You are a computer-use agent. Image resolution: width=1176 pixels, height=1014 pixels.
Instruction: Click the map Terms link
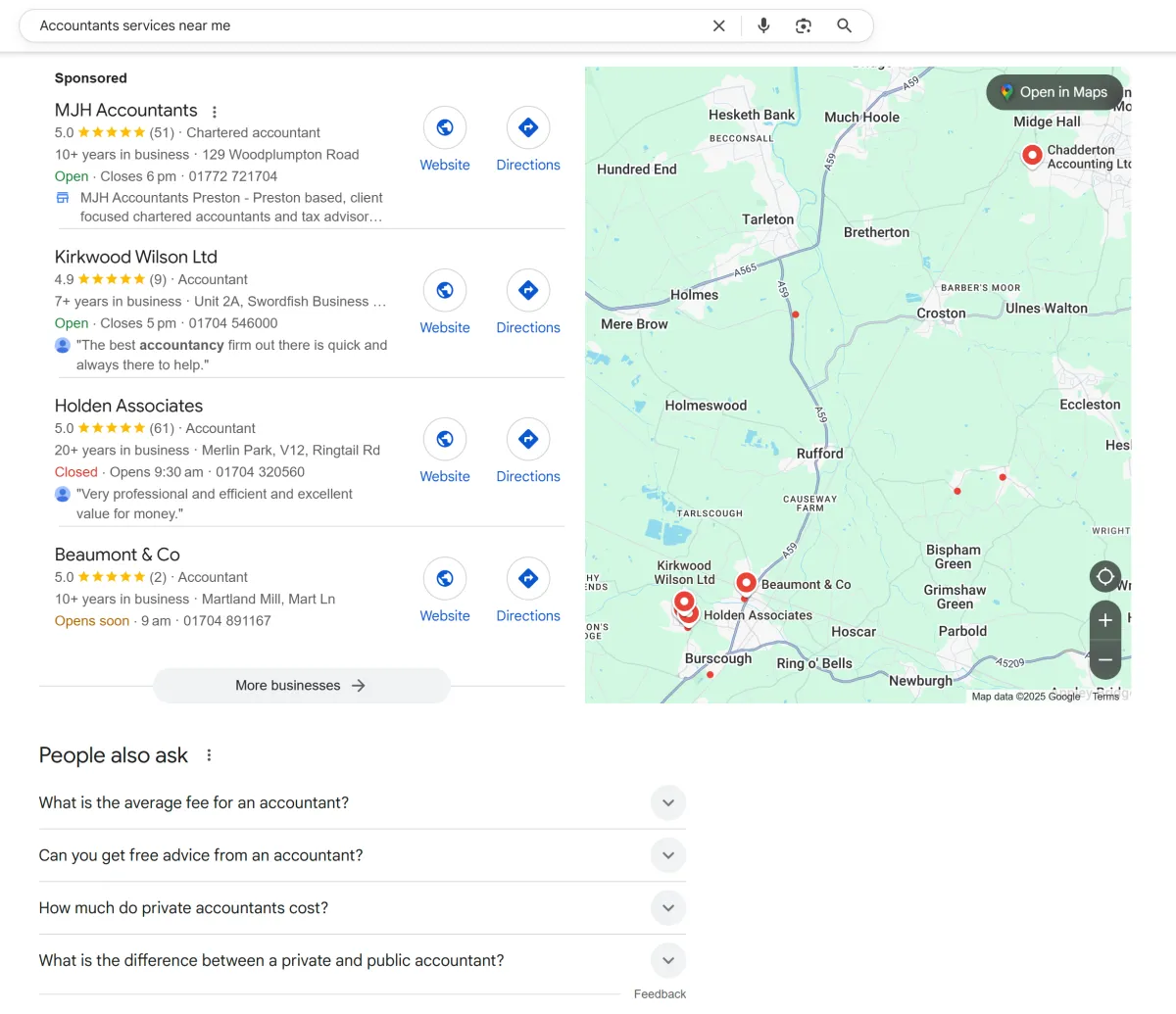[x=1105, y=697]
